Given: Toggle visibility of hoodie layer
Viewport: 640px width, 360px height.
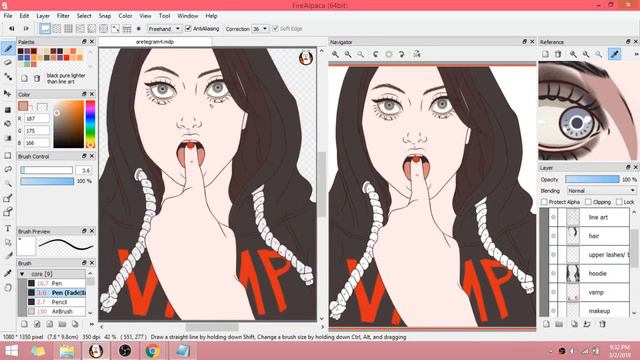Looking at the screenshot, I should coord(553,273).
